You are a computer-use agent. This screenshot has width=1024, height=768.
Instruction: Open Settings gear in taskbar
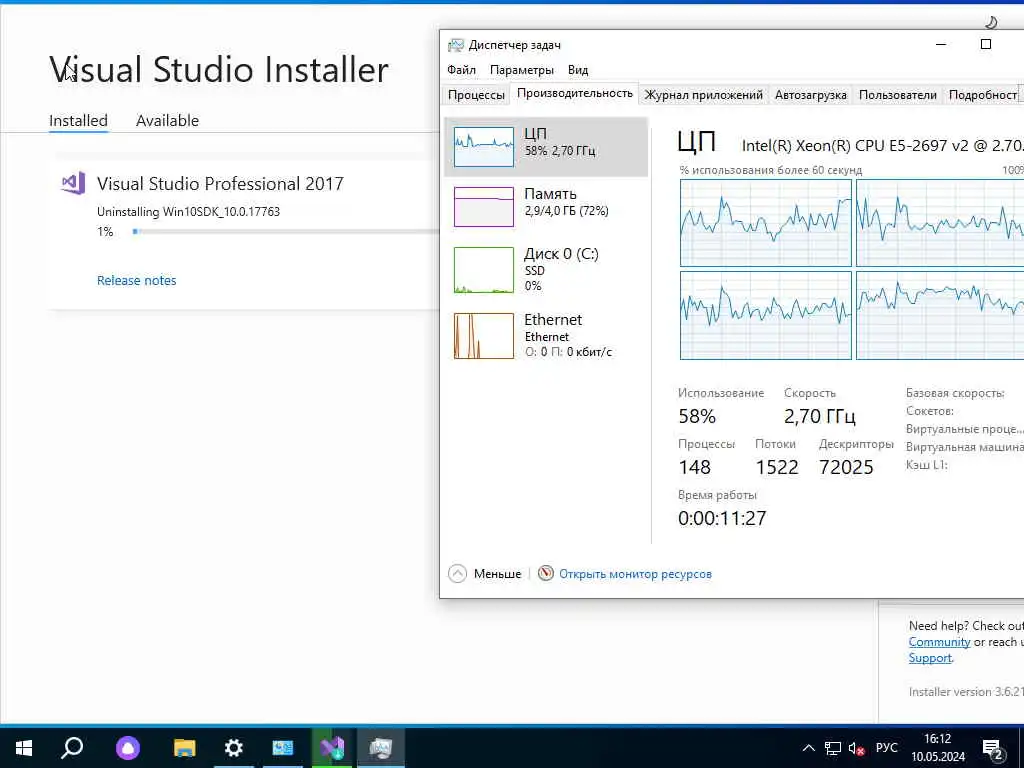(x=234, y=748)
